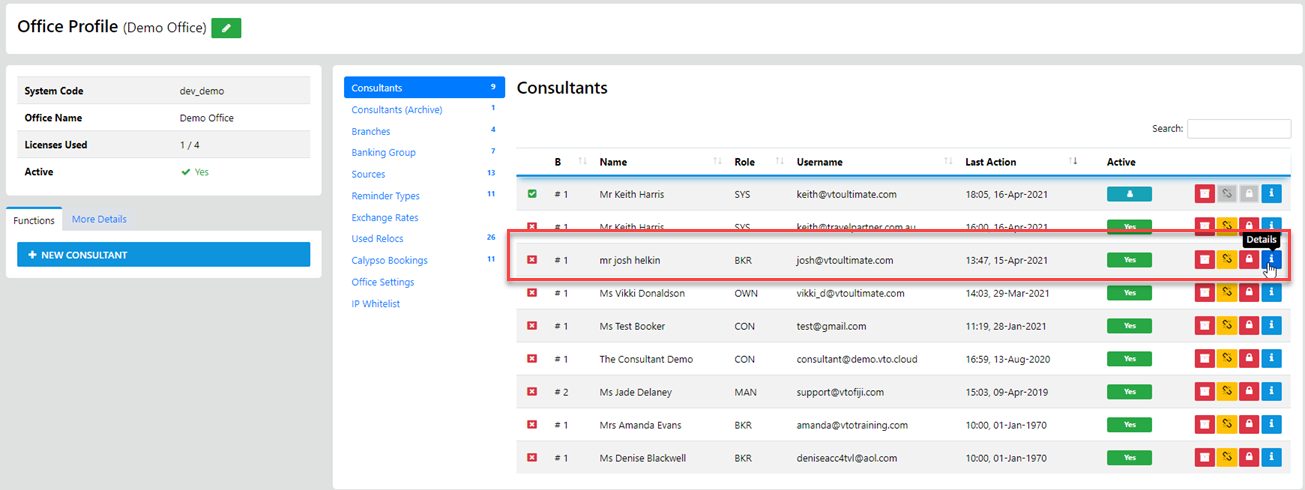Click the green pencil edit icon beside Office Profile
Screen dimensions: 1305x490
226,28
